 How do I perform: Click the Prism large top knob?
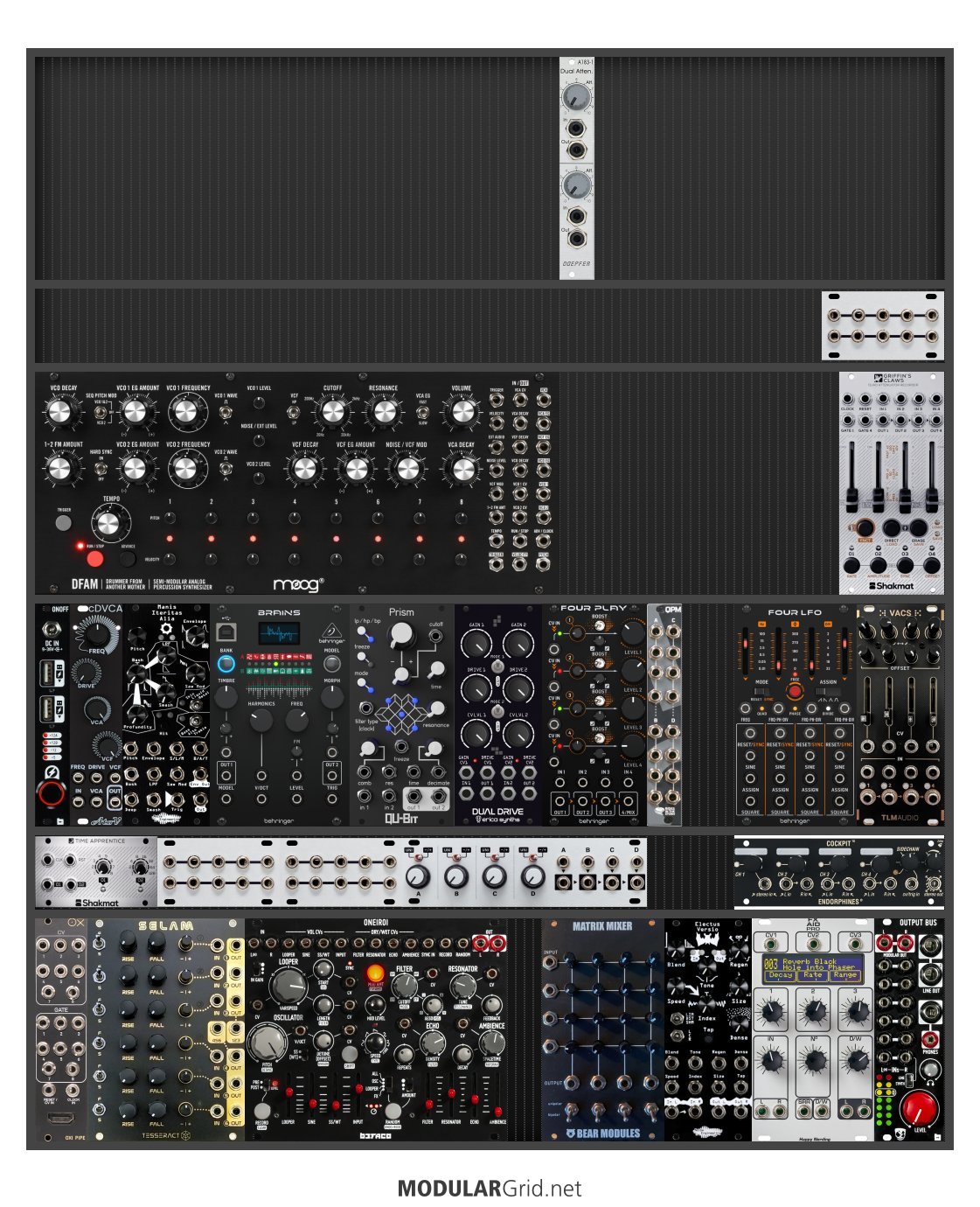coord(401,635)
